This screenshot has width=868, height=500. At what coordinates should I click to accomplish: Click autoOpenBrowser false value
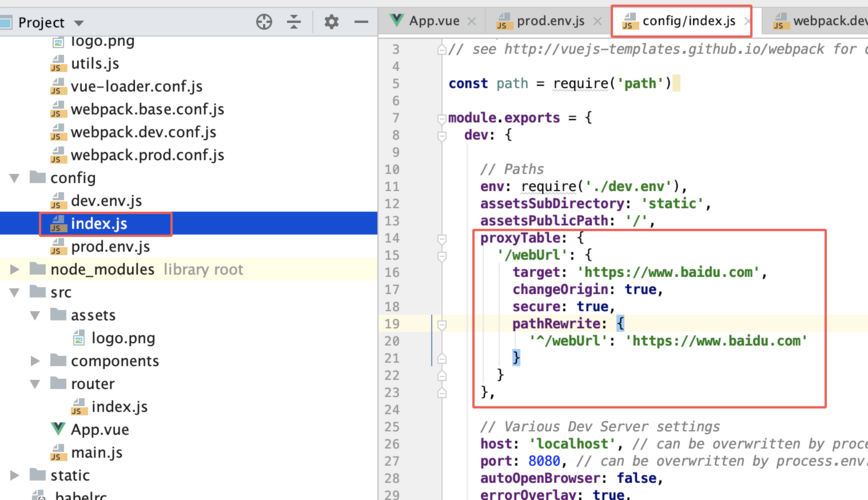point(637,478)
